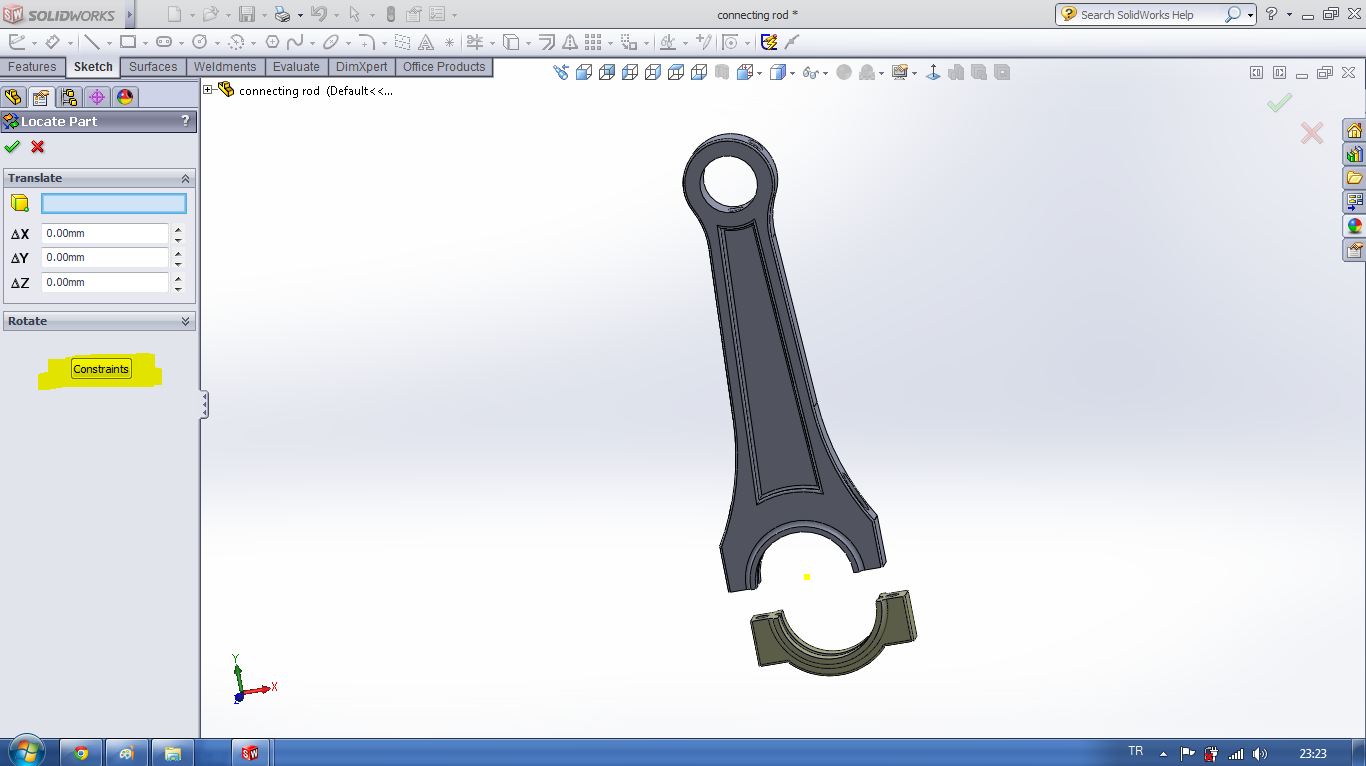The width and height of the screenshot is (1366, 766).
Task: Open SolidWorks Resources home icon
Action: 1354,131
